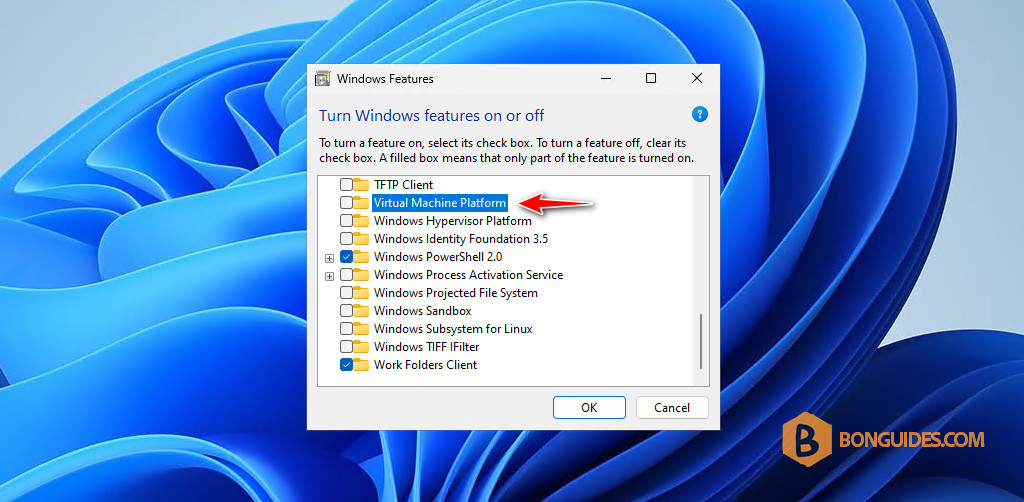Select the Windows Hypervisor Platform label

453,221
